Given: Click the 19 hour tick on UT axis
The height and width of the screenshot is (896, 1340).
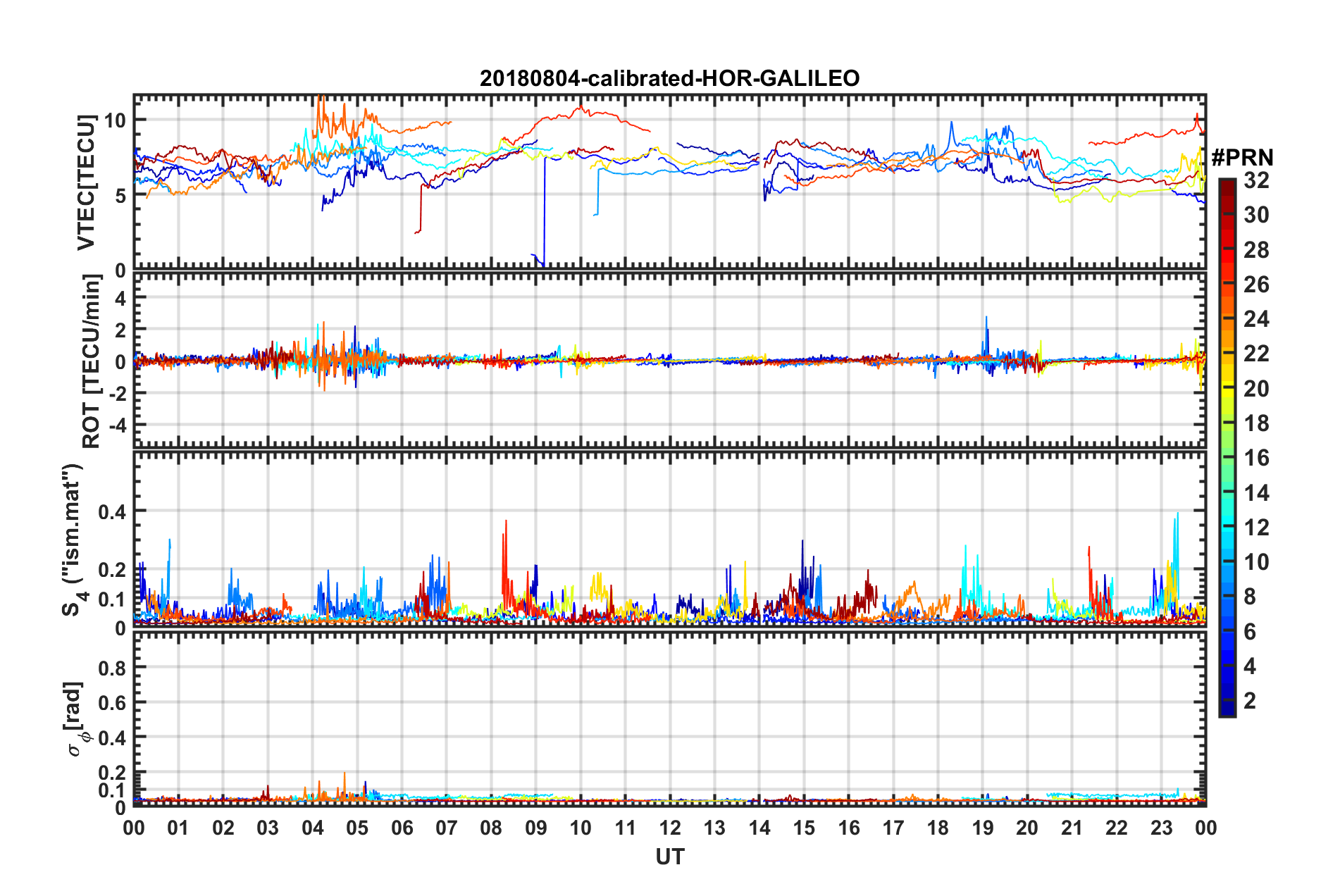Looking at the screenshot, I should (983, 828).
